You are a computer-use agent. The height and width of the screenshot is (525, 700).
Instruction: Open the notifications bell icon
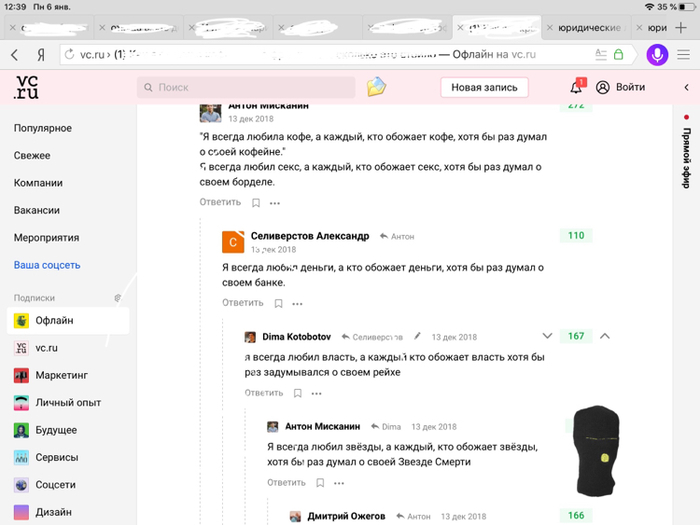[576, 87]
